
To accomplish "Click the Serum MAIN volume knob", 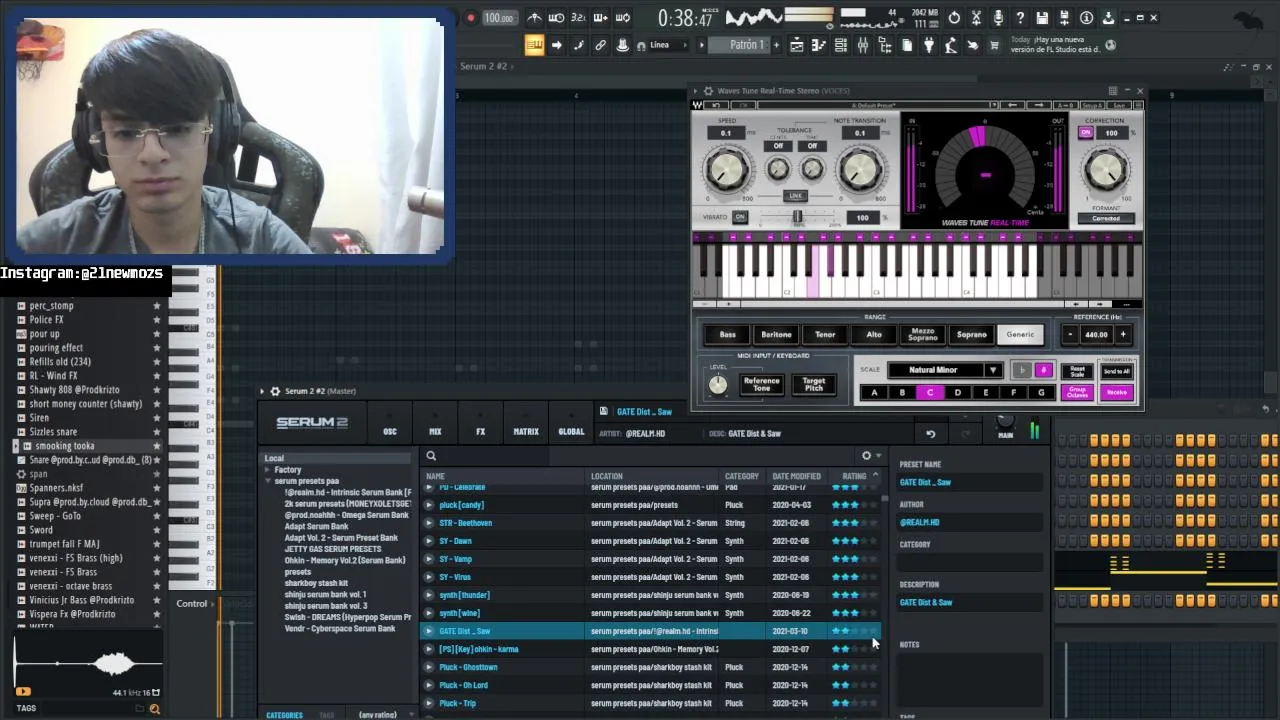I will (1006, 422).
